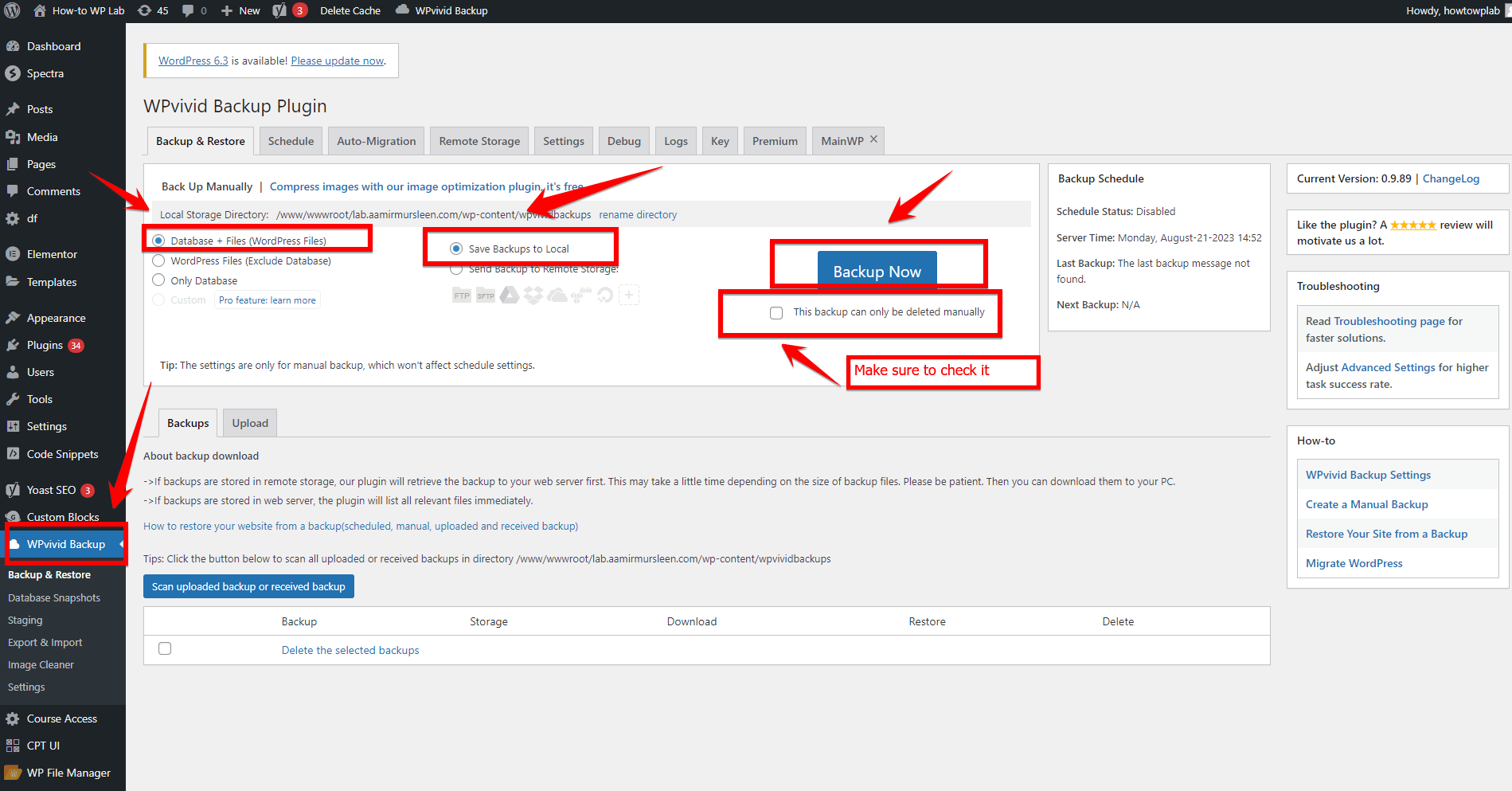Collapse the WPvivid Backup sidebar submenu arrow
This screenshot has height=791, width=1512.
tap(121, 544)
